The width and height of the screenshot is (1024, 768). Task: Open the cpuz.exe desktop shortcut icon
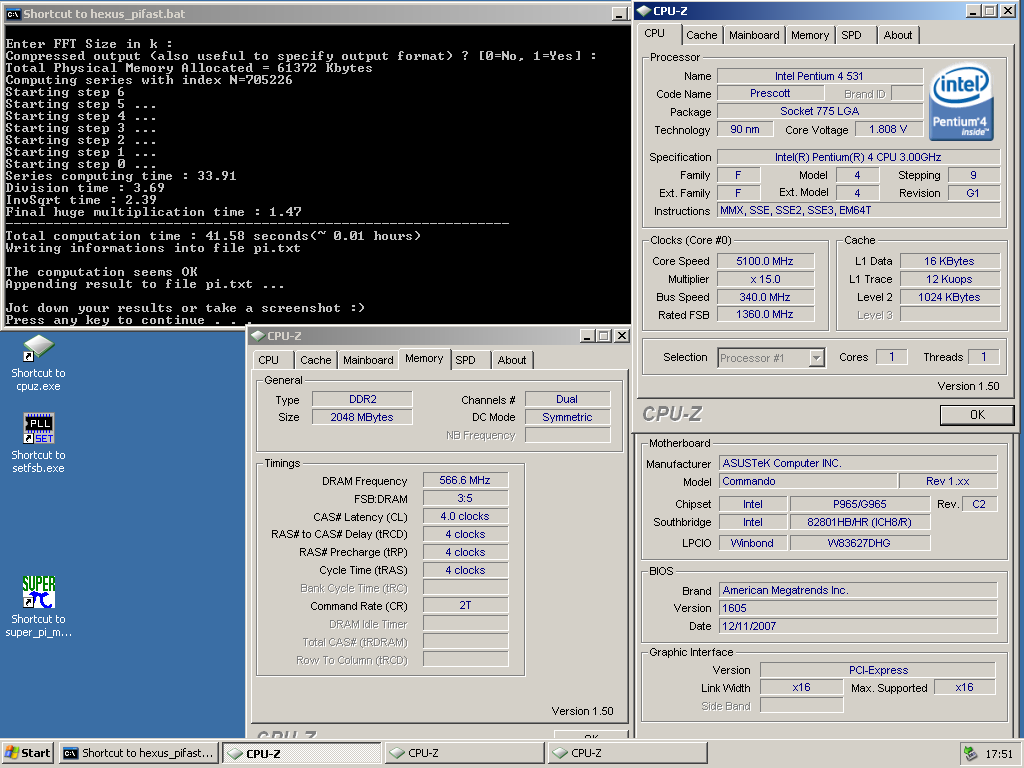click(x=39, y=347)
